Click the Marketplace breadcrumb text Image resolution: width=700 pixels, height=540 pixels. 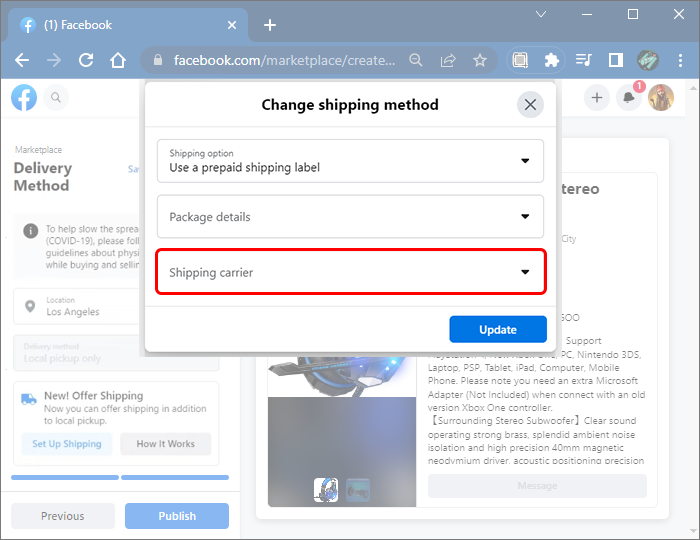[x=38, y=150]
